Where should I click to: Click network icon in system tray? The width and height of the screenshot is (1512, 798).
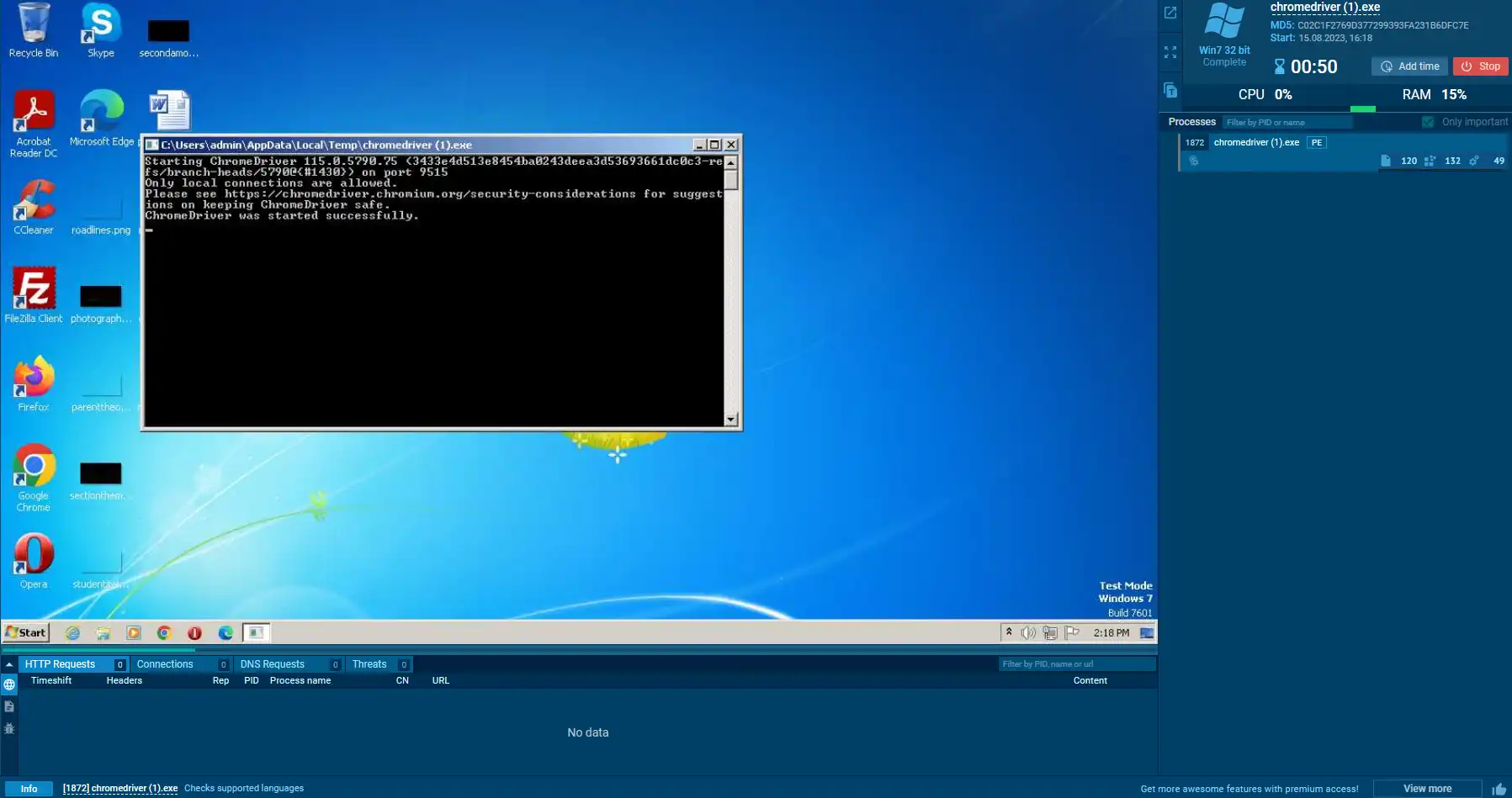(x=1050, y=632)
